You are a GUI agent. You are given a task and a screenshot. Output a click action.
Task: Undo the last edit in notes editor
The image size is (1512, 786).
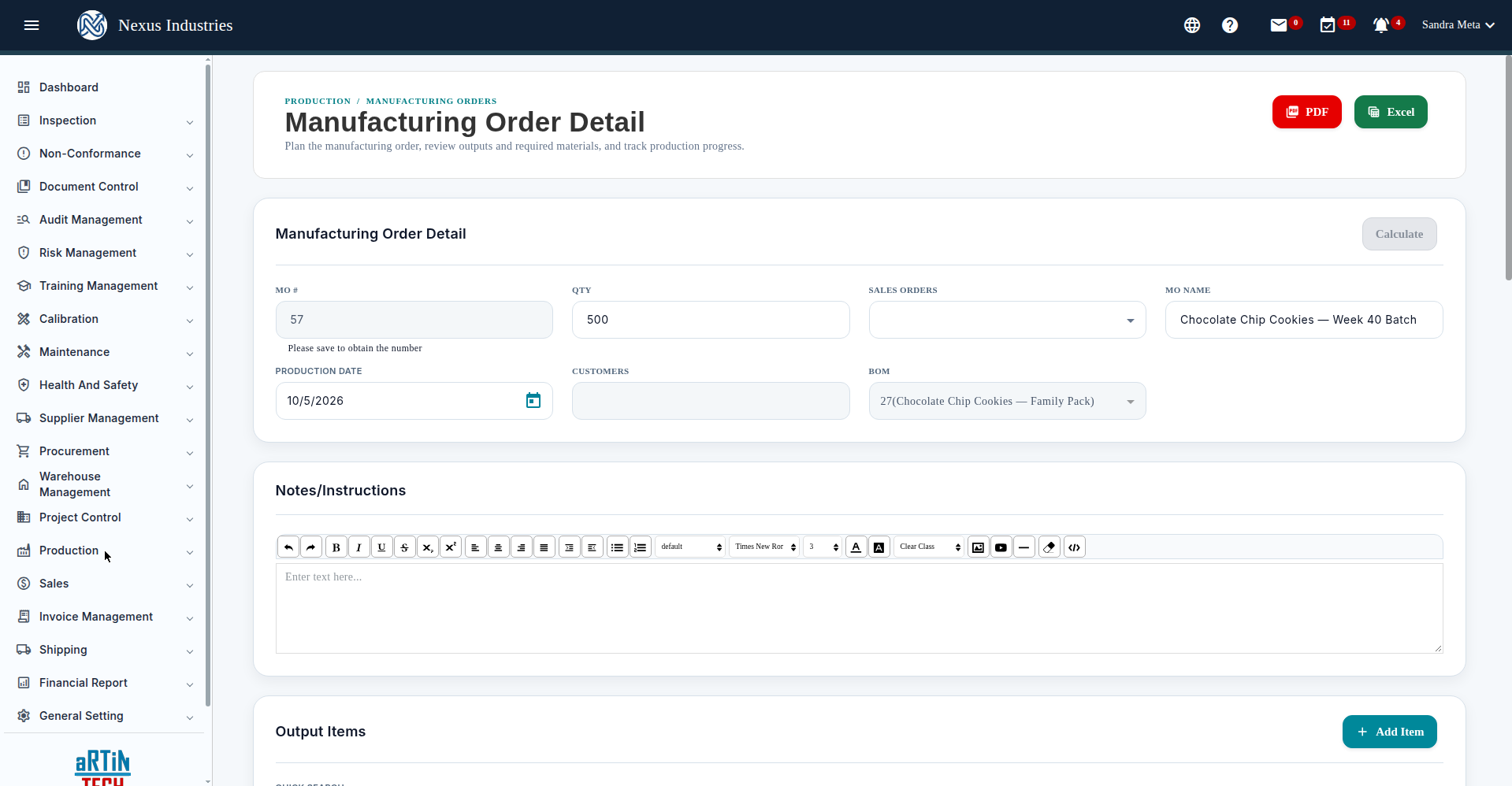click(x=288, y=547)
